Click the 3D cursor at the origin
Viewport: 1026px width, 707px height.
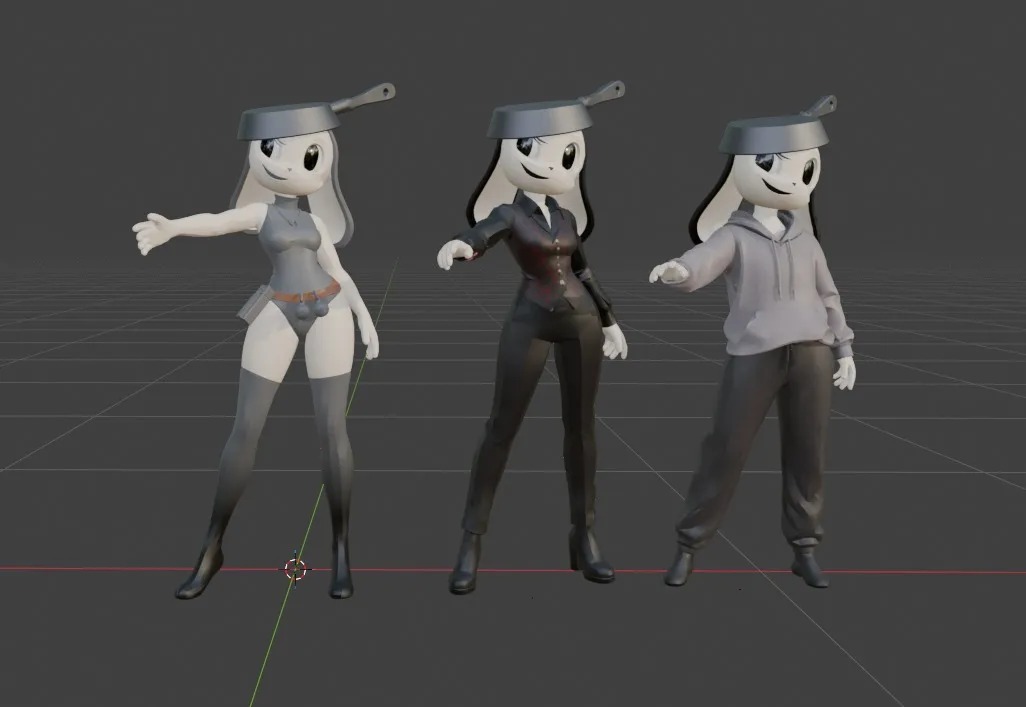coord(295,569)
